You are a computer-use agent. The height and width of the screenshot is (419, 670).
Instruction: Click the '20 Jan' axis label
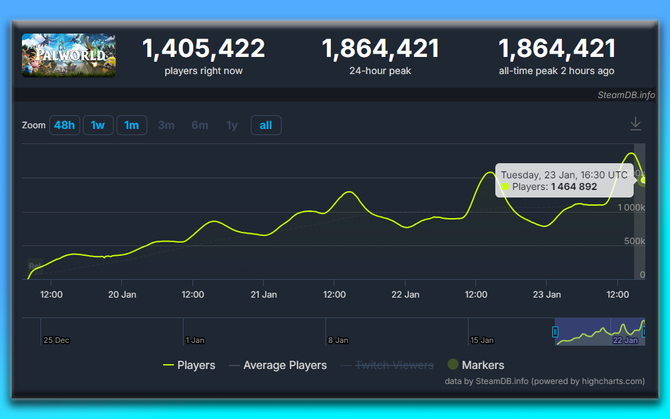click(122, 295)
